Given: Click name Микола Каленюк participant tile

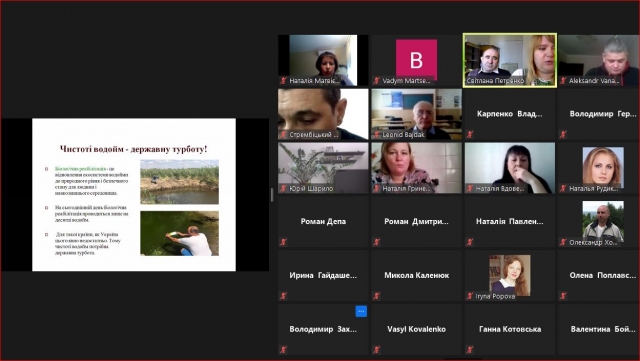Looking at the screenshot, I should pos(416,275).
